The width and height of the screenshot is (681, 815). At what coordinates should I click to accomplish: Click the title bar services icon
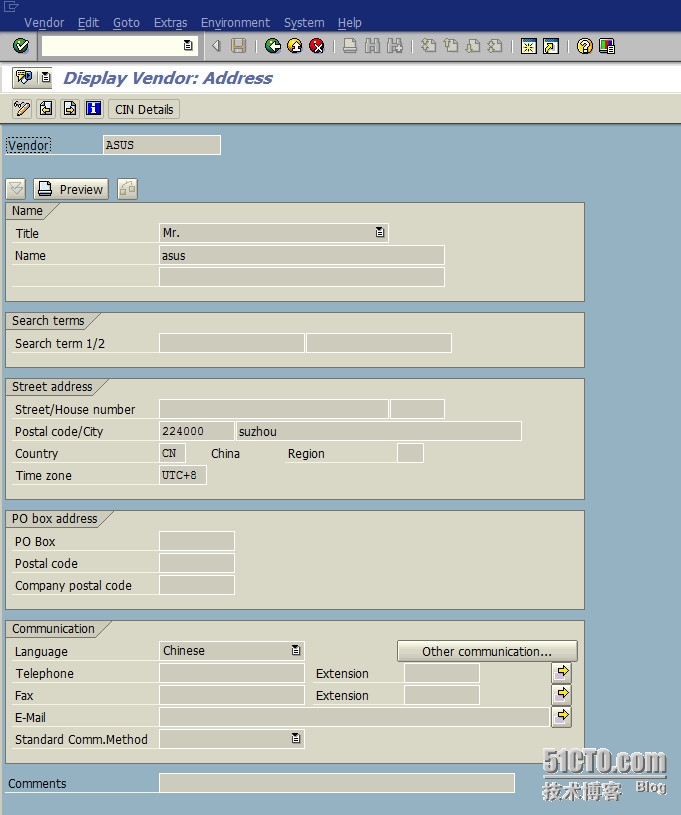pos(24,77)
